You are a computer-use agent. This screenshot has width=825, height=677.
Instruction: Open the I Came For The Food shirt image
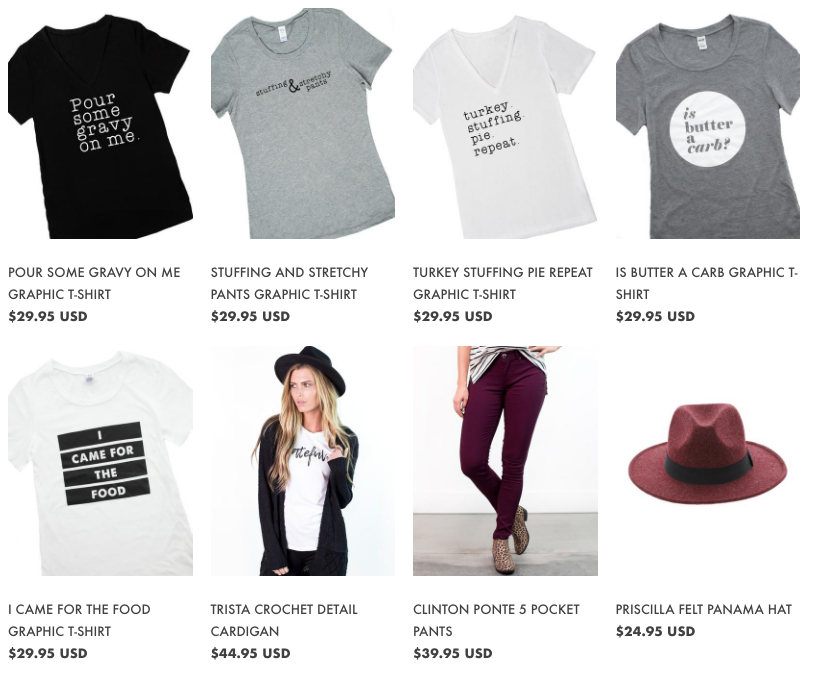(100, 461)
